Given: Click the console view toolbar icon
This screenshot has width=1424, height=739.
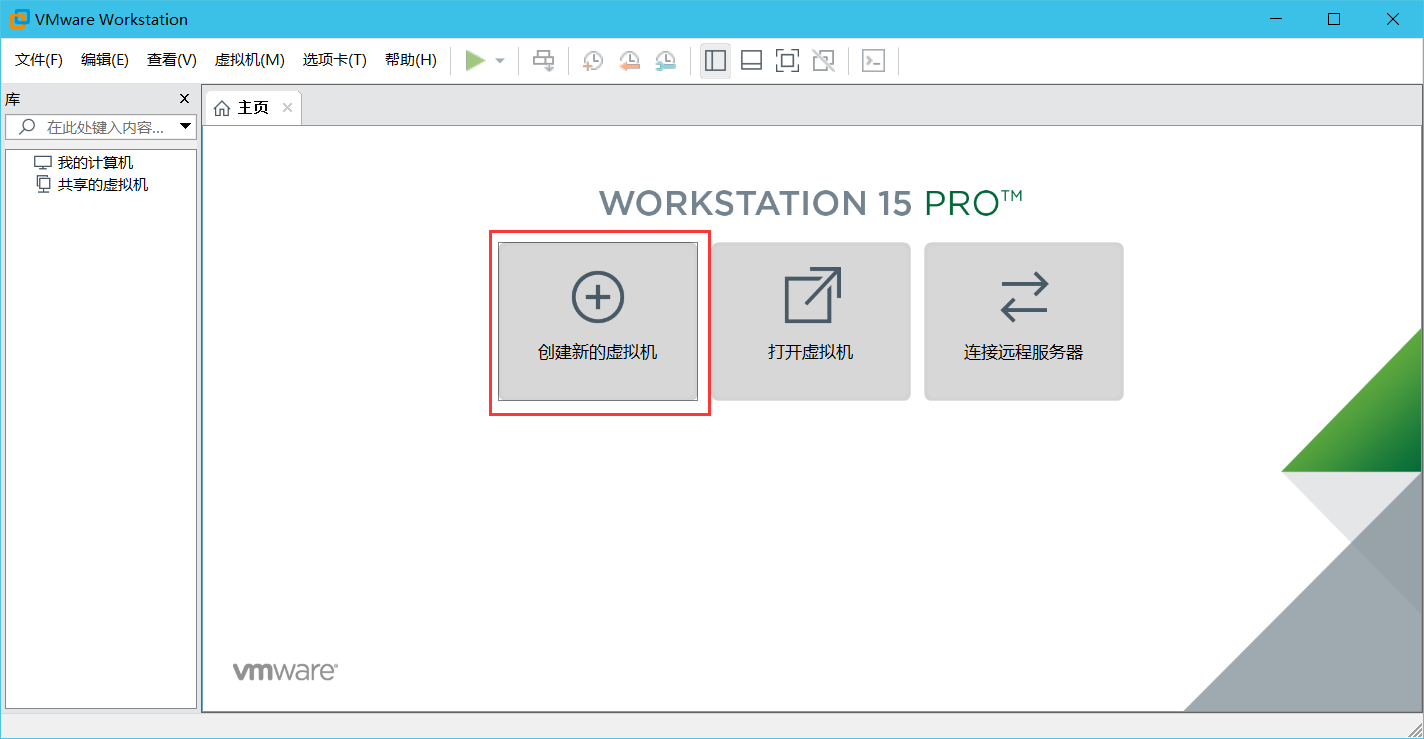Looking at the screenshot, I should tap(873, 61).
